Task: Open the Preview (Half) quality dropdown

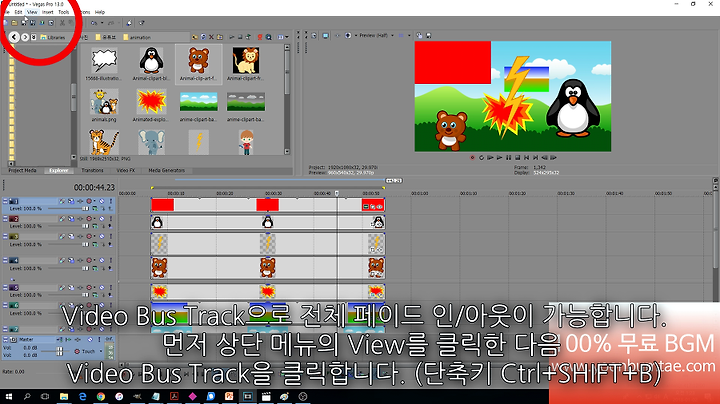Action: pyautogui.click(x=377, y=35)
